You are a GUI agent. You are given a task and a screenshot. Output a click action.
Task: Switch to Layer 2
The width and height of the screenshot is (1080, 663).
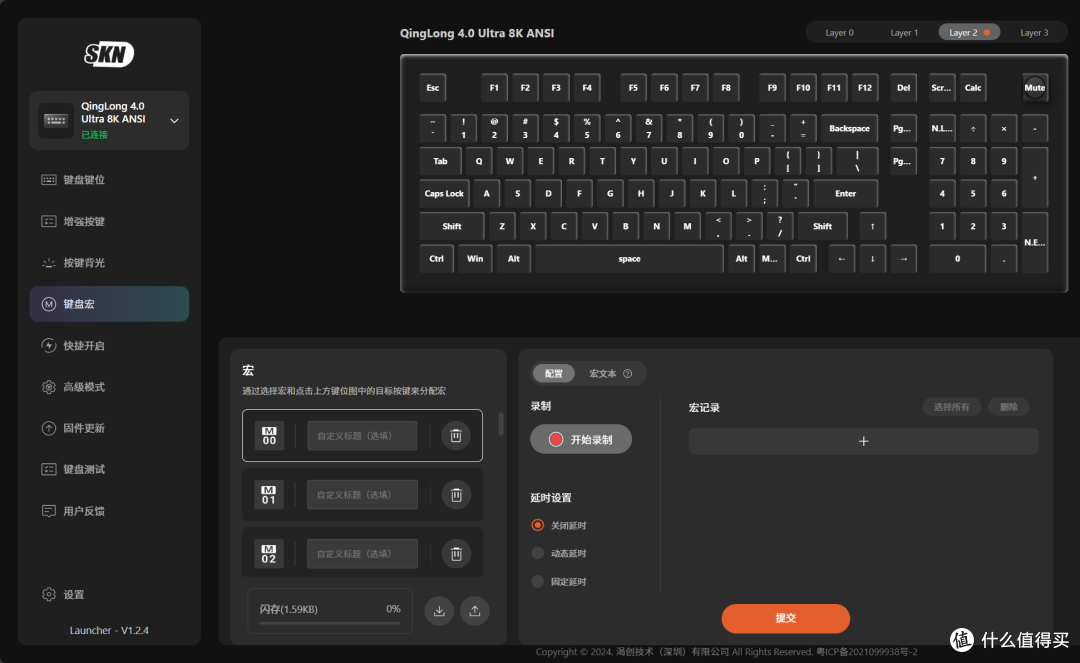click(x=969, y=32)
